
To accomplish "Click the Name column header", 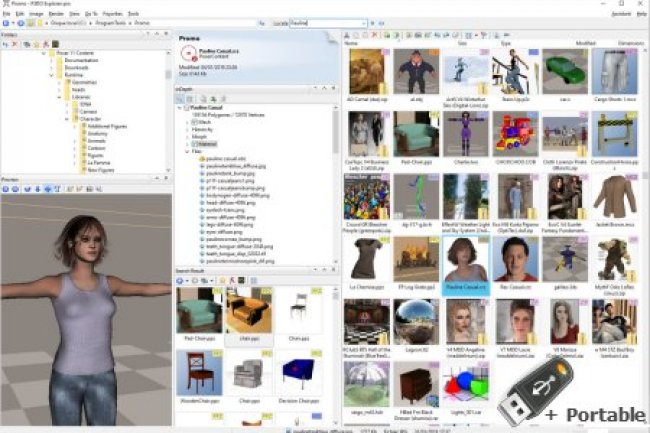I will [352, 44].
